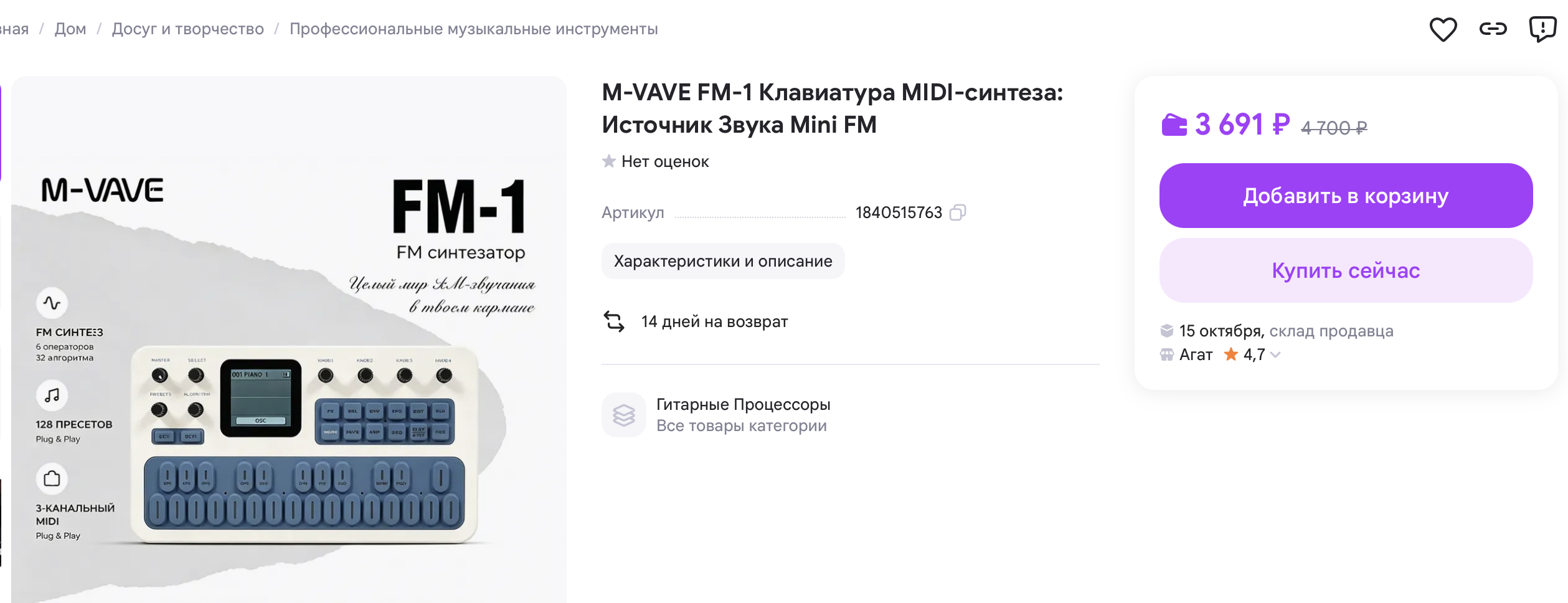The height and width of the screenshot is (603, 1568).
Task: Copy the article number 1840515763
Action: pyautogui.click(x=958, y=212)
